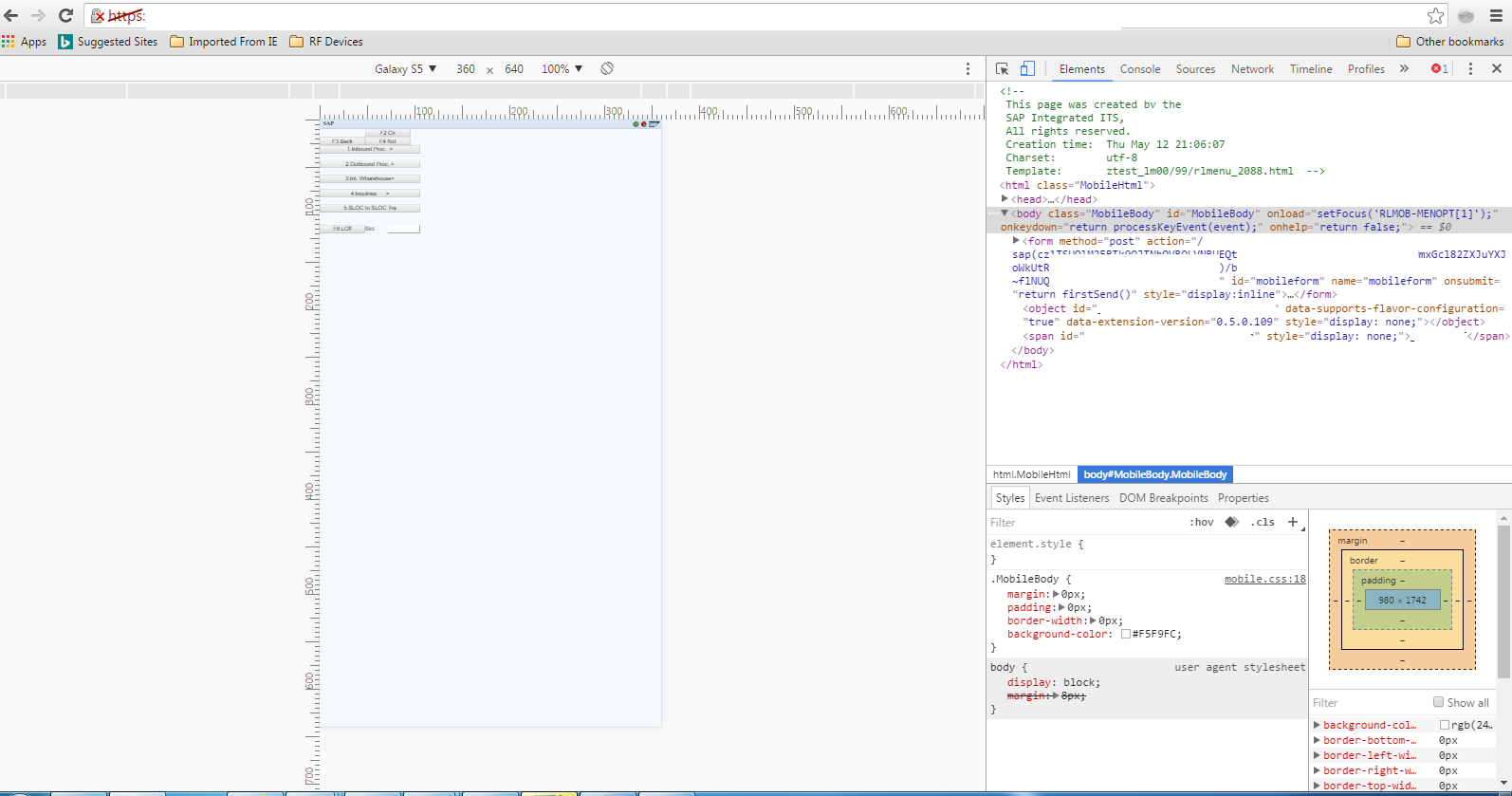Screen dimensions: 1512x796
Task: Open Suggested Sites bookmark
Action: [108, 42]
